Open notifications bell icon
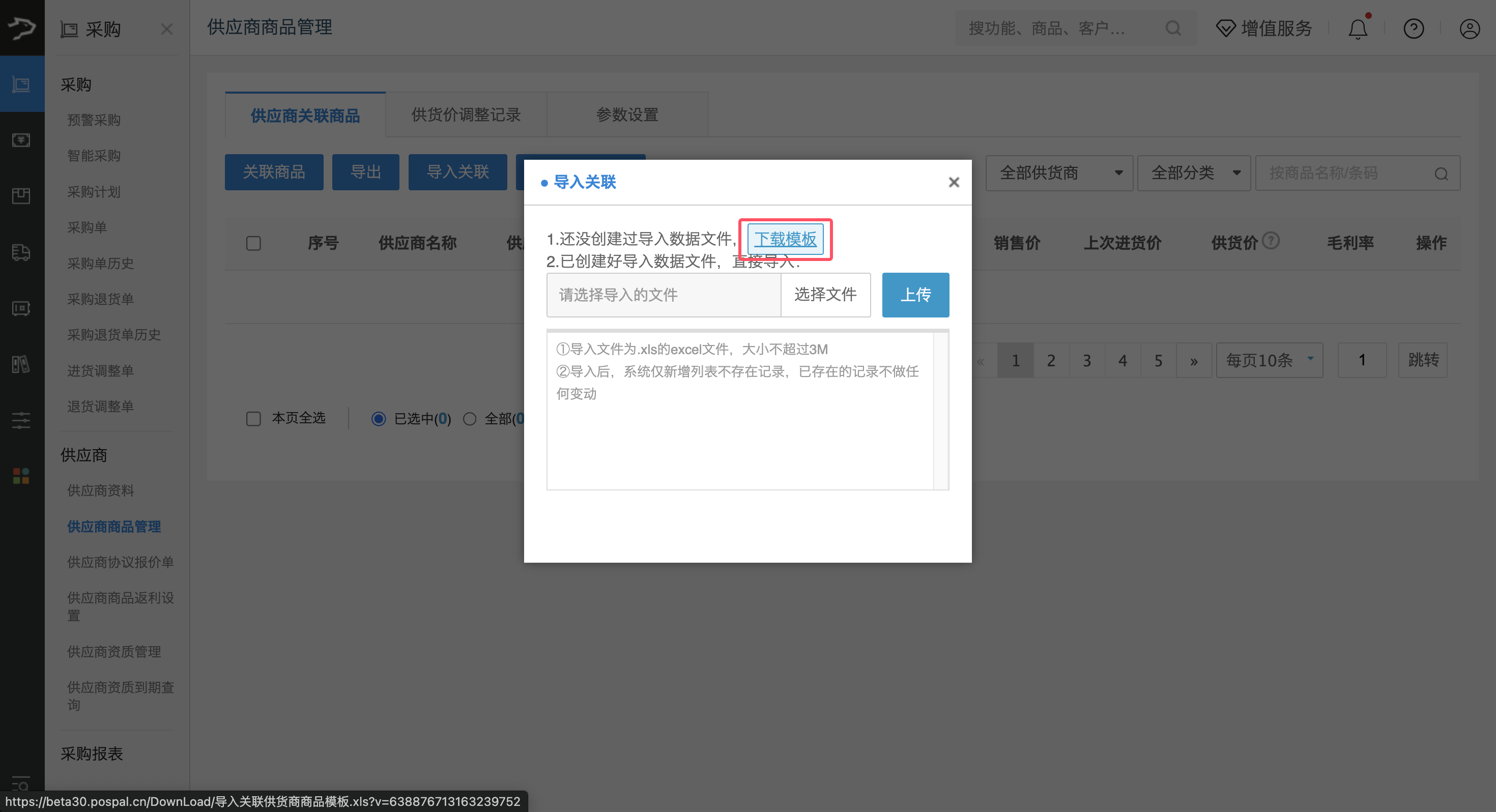Viewport: 1496px width, 812px height. click(1357, 28)
